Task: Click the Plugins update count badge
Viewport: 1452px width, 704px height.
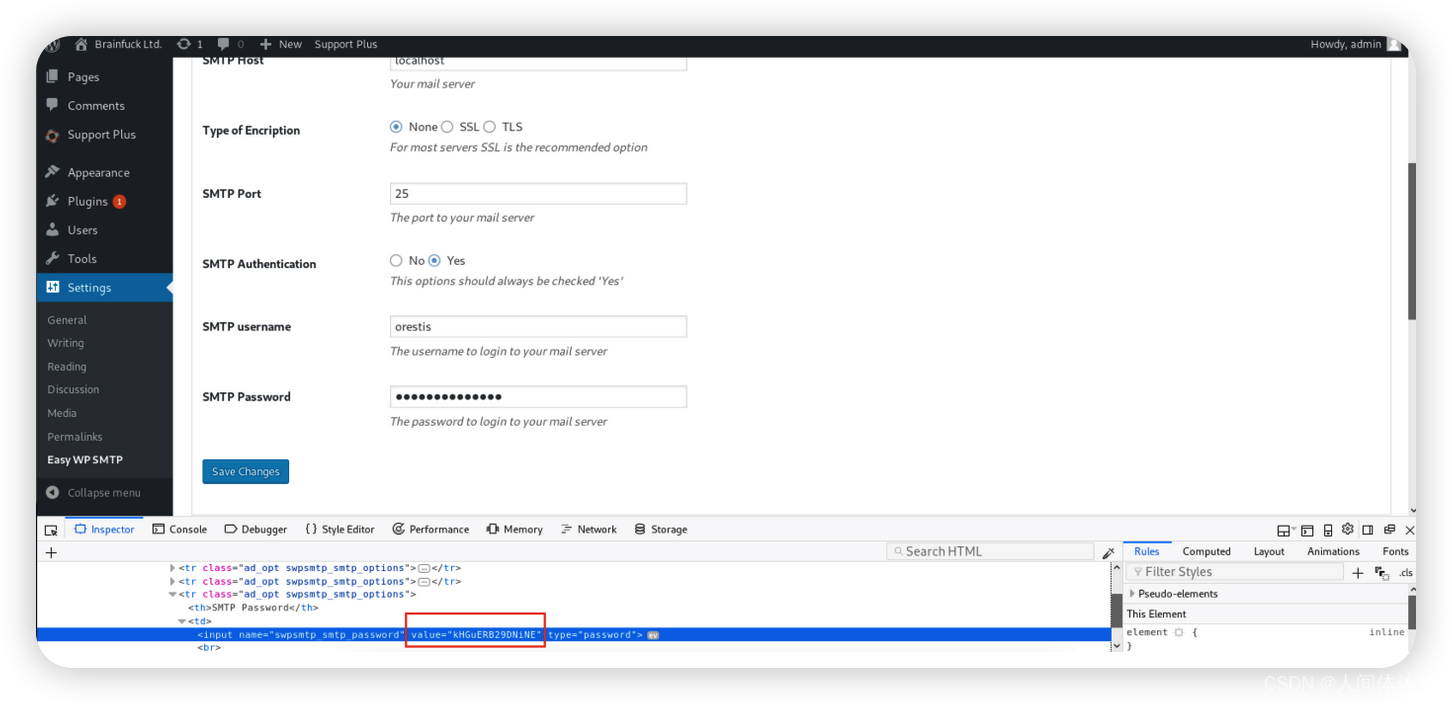Action: (119, 202)
